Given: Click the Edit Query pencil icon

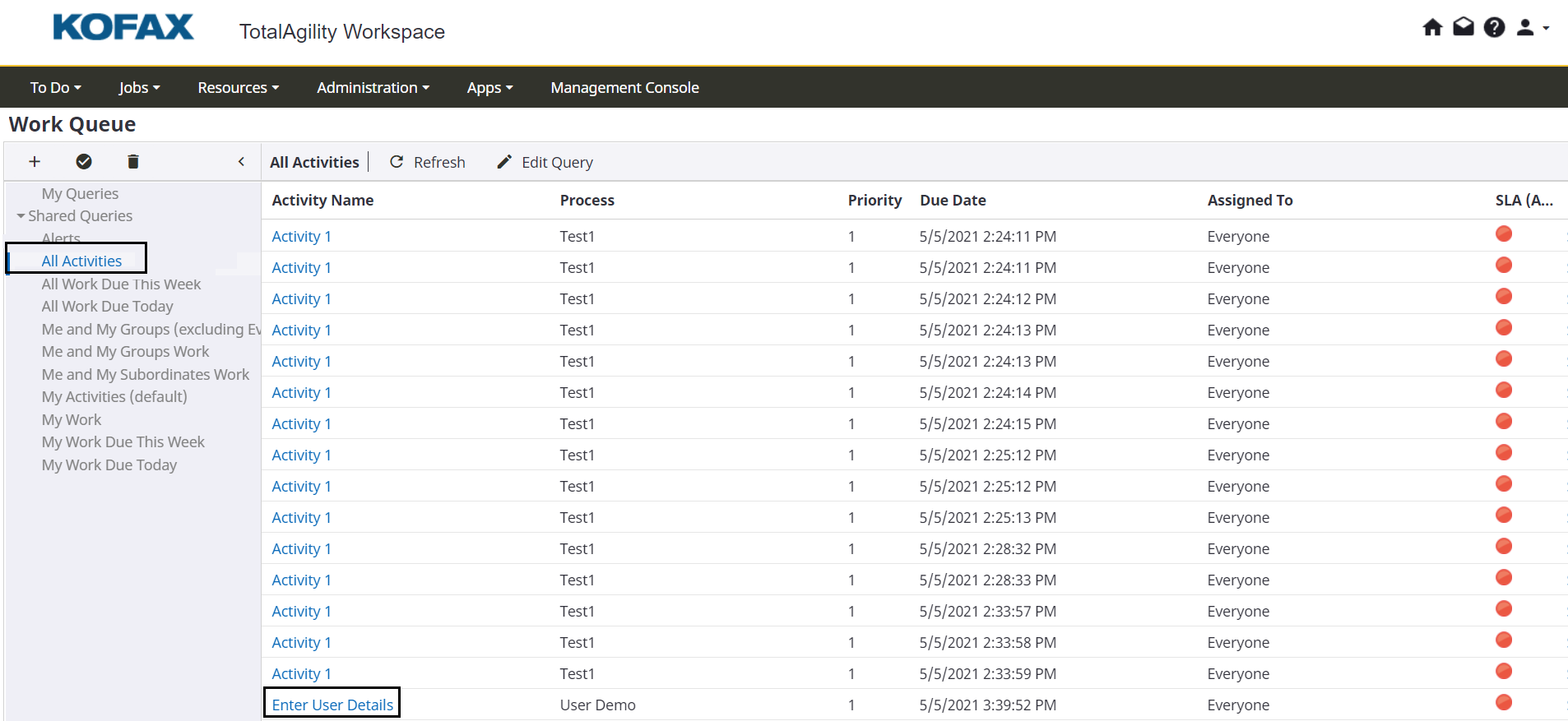Looking at the screenshot, I should (504, 162).
